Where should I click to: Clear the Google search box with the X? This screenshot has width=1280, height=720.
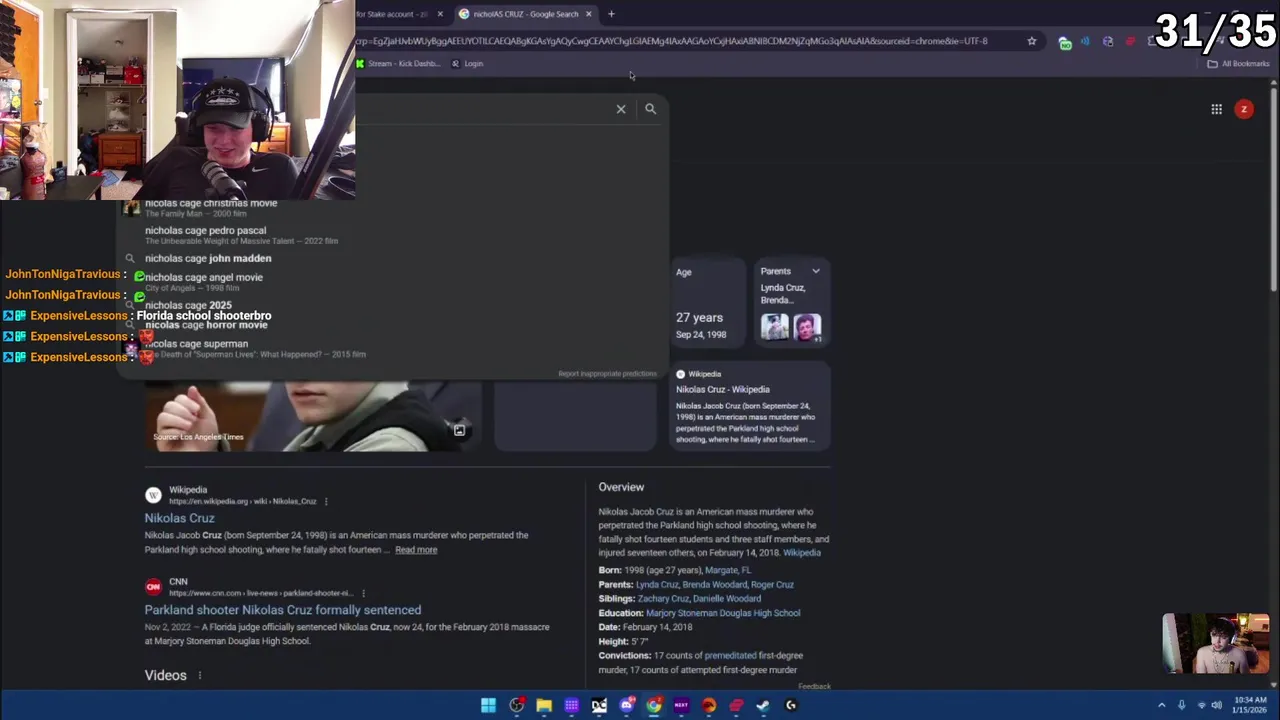click(x=621, y=109)
